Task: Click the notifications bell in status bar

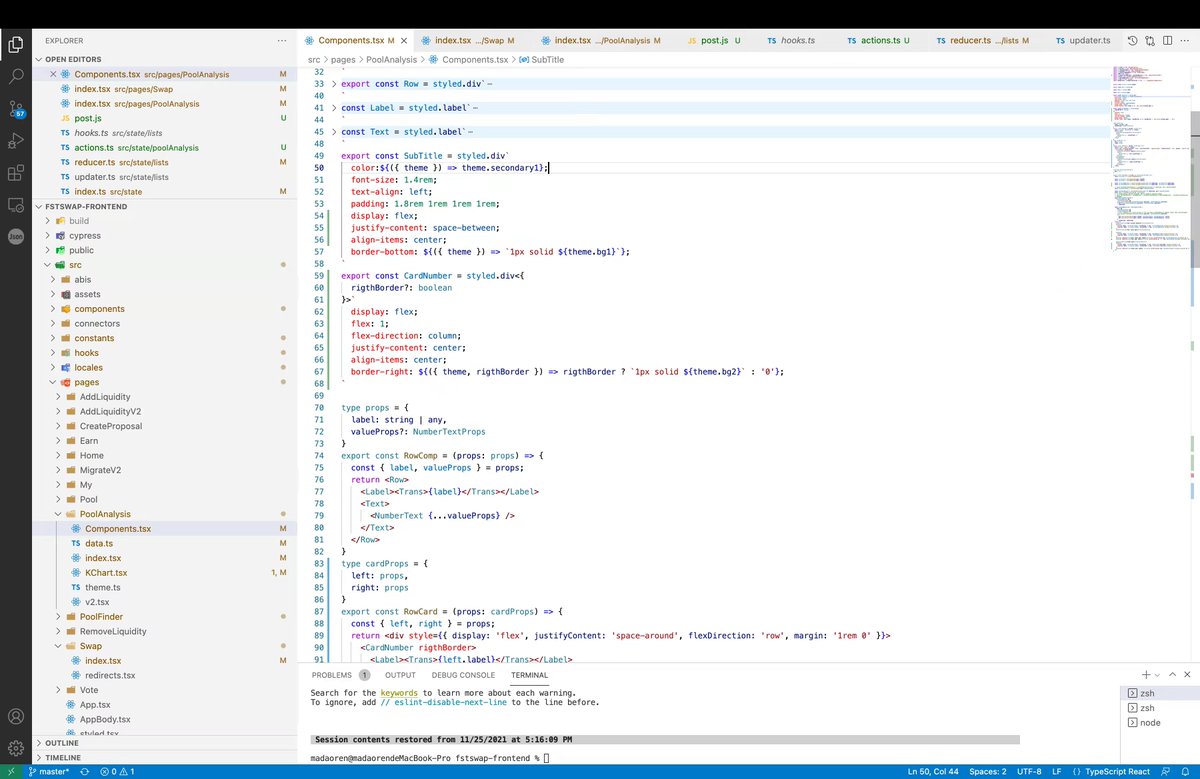Action: [x=1186, y=772]
